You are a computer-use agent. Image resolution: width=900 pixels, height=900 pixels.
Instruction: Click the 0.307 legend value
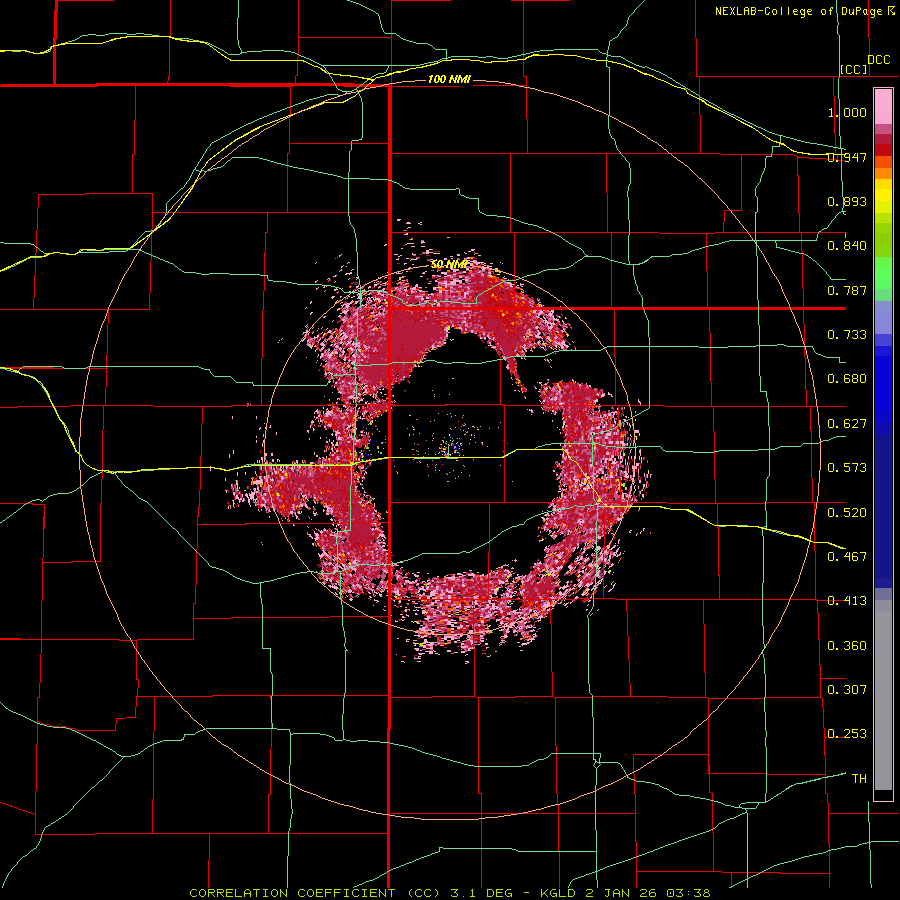(847, 690)
